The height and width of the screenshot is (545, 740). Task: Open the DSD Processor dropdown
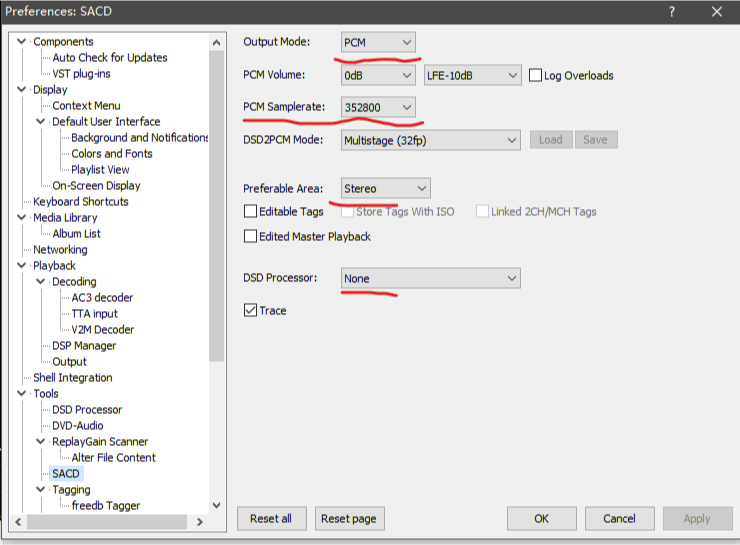[x=430, y=278]
